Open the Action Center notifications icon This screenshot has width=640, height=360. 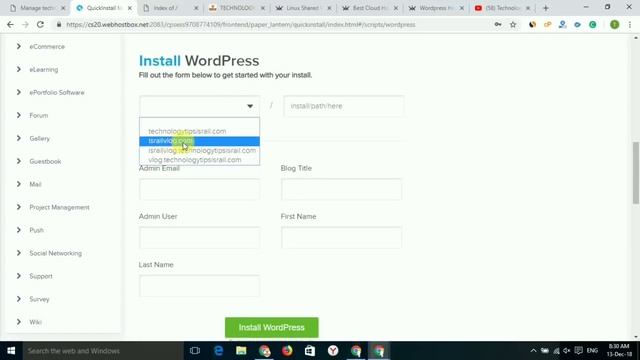click(x=578, y=351)
